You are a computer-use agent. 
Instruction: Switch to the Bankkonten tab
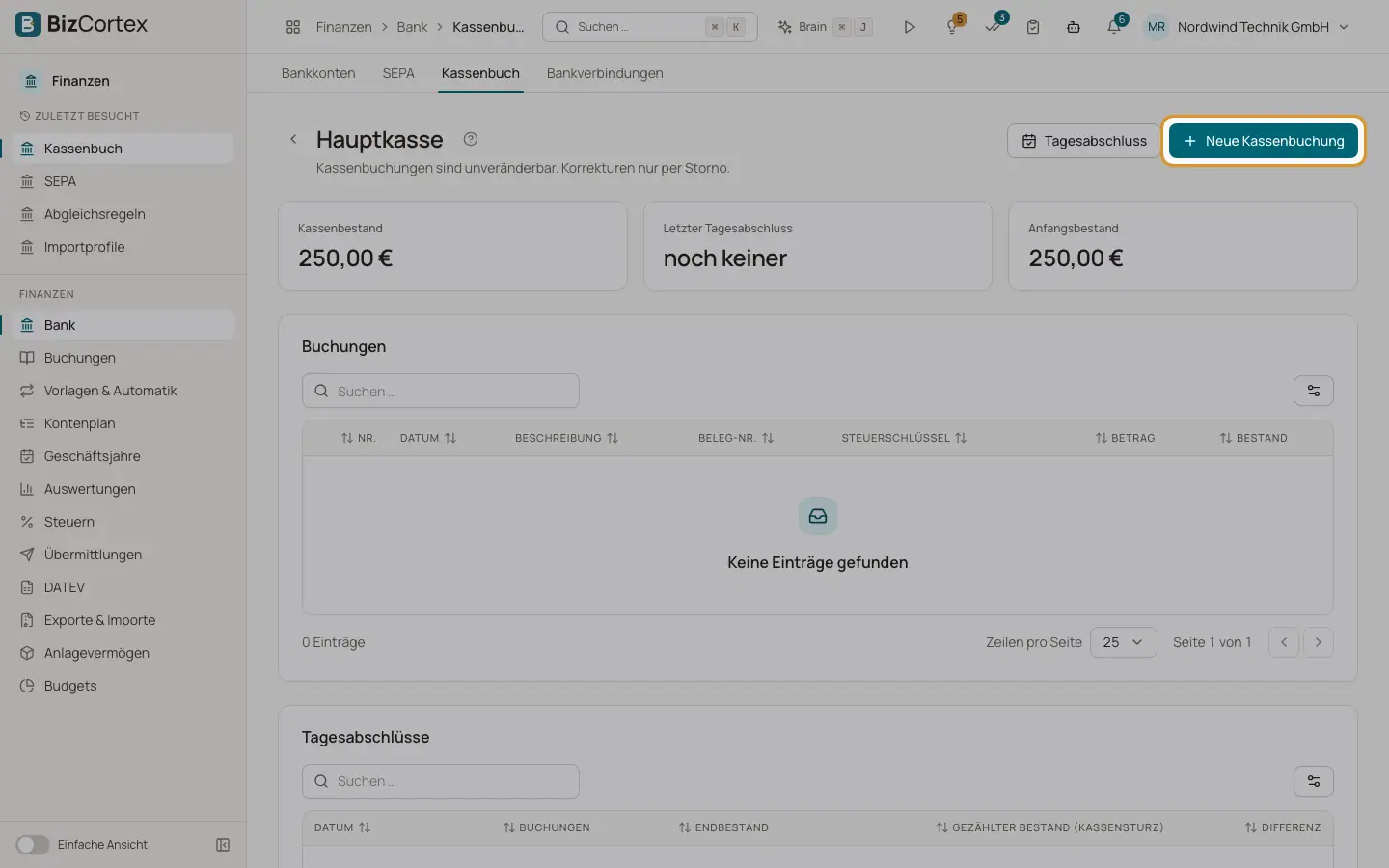click(x=318, y=73)
